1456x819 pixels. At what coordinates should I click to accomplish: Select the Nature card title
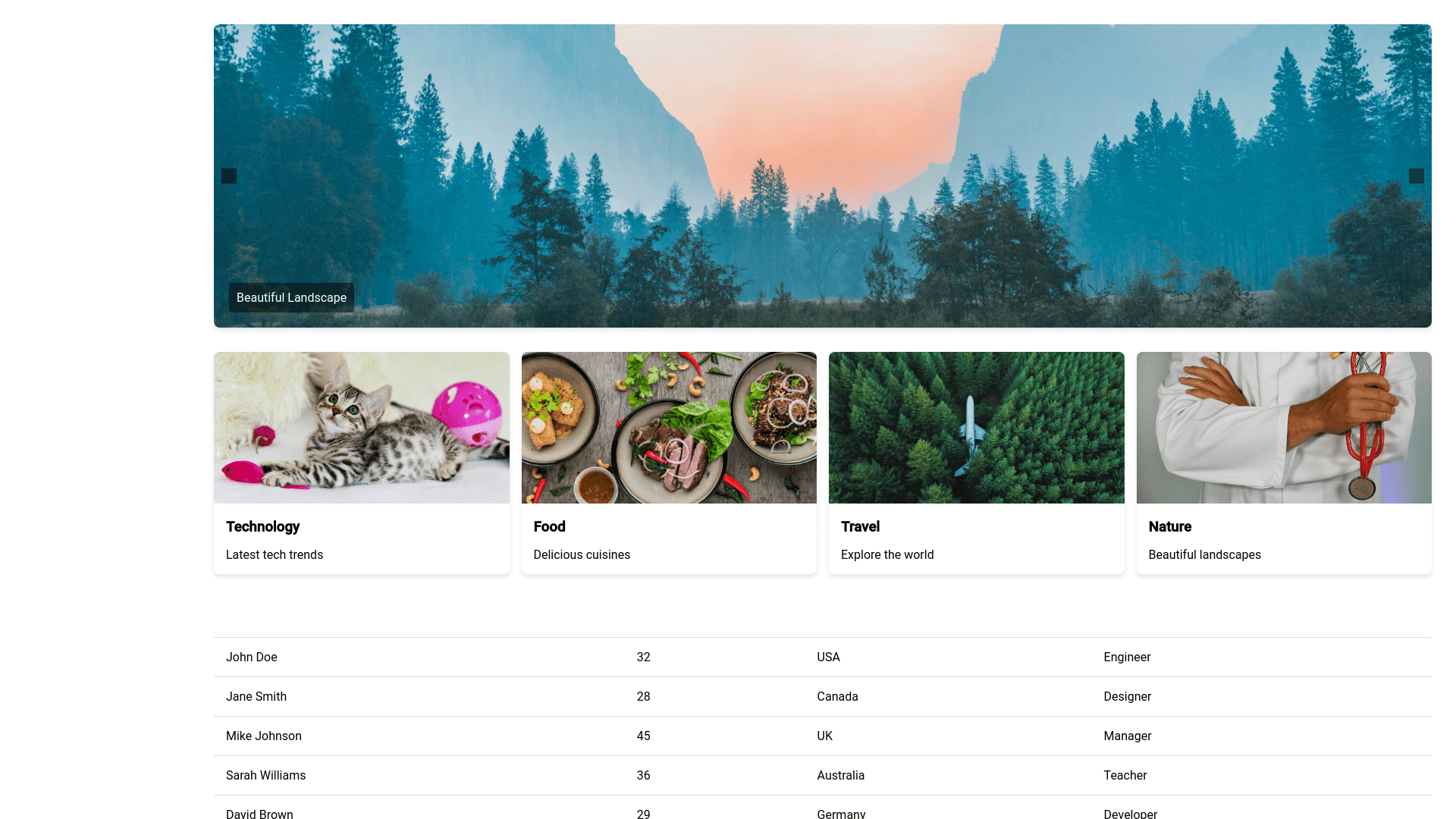tap(1170, 526)
